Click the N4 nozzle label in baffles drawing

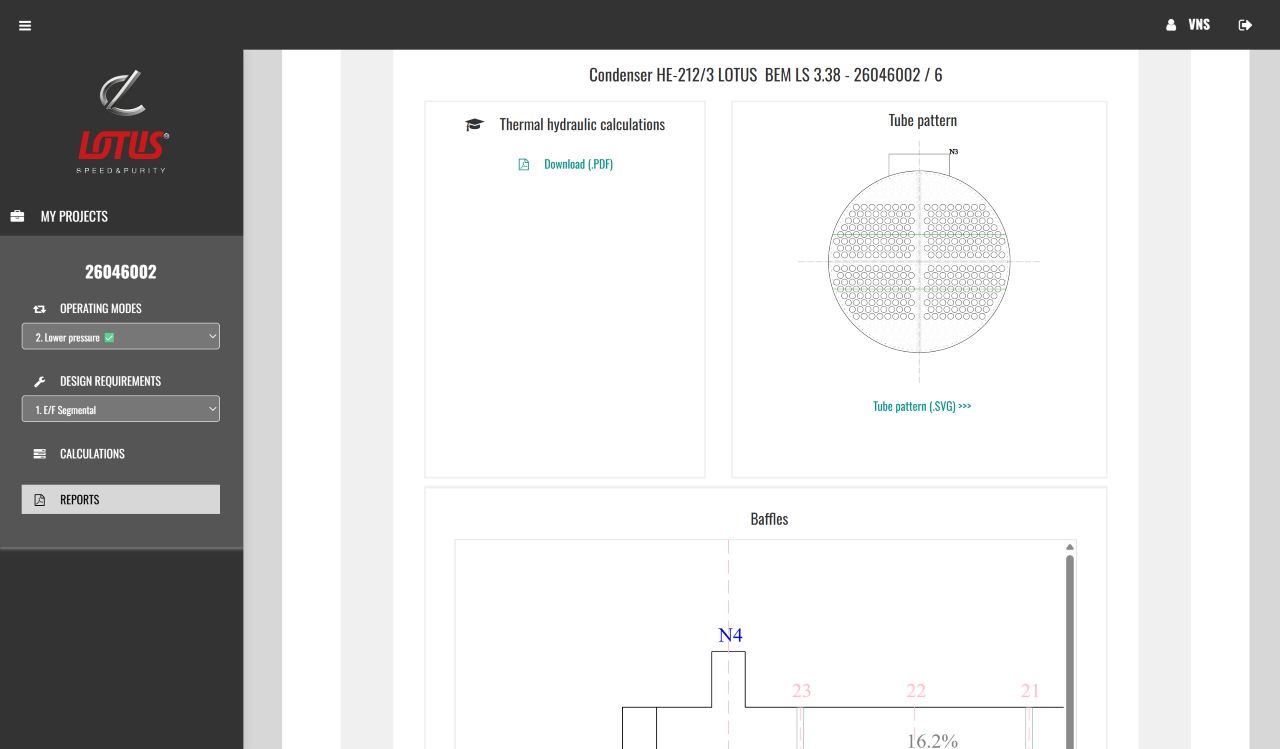[730, 635]
